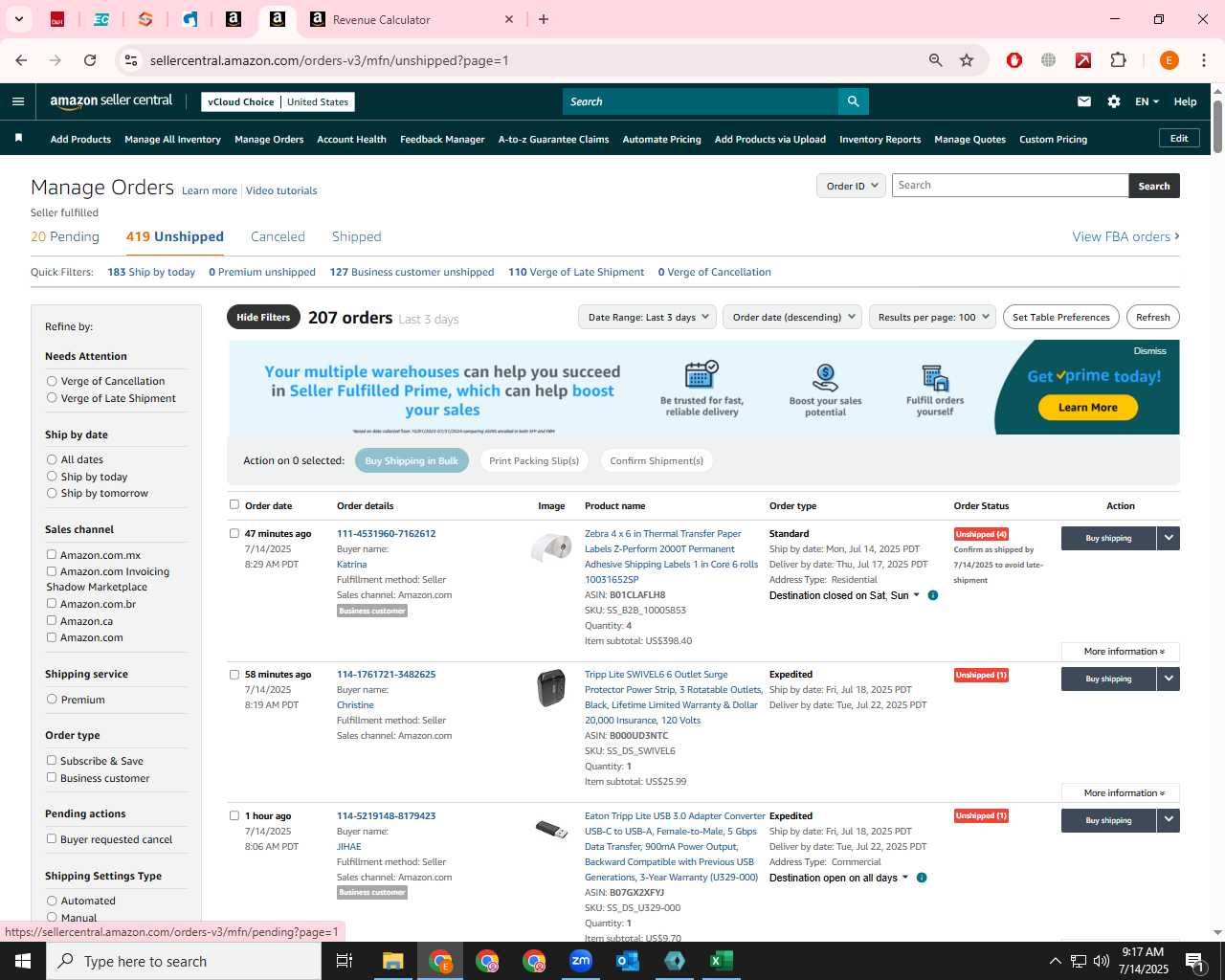
Task: Click the info icon beside Destination closed
Action: click(933, 595)
